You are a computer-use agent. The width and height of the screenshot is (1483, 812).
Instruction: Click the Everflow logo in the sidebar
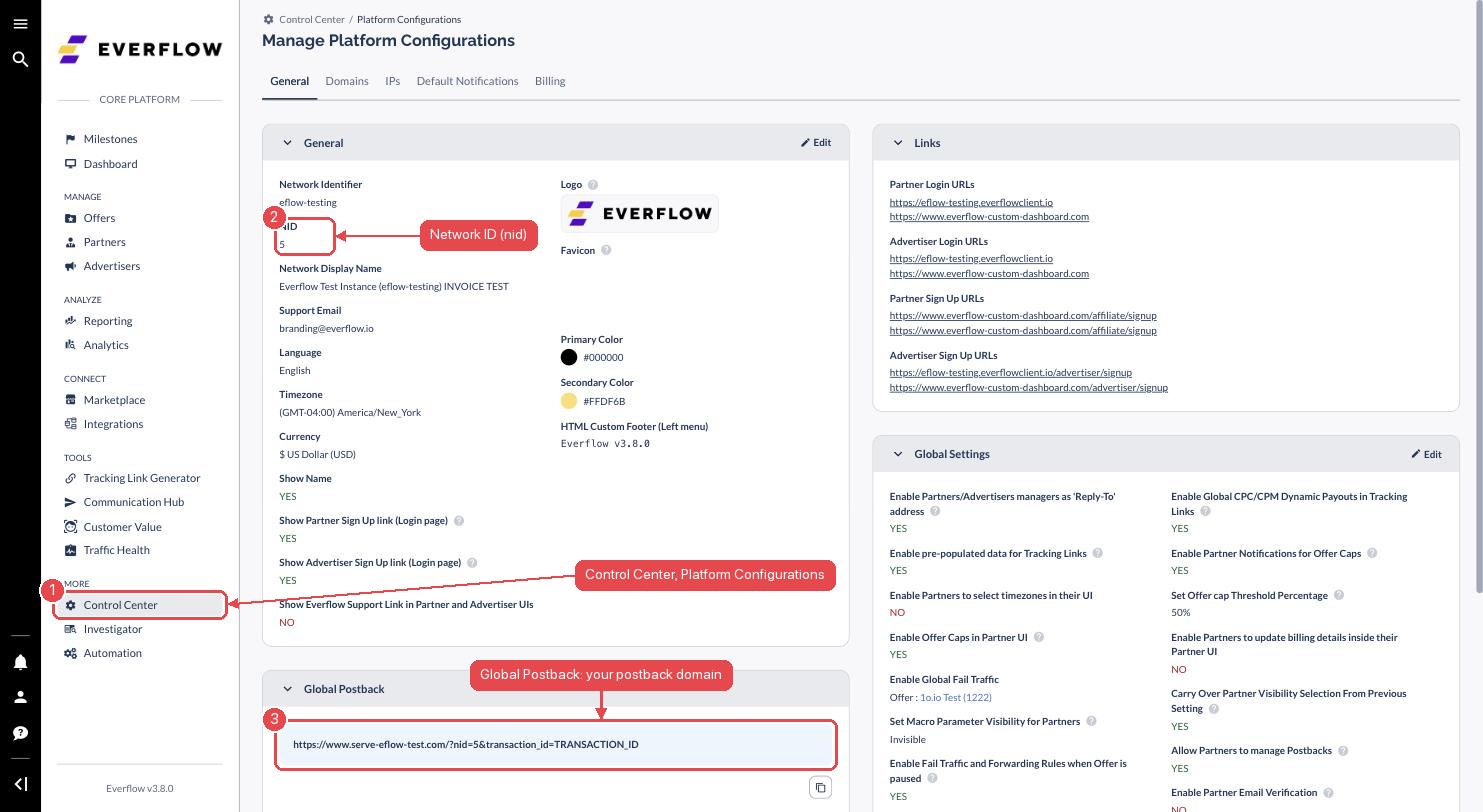point(140,49)
